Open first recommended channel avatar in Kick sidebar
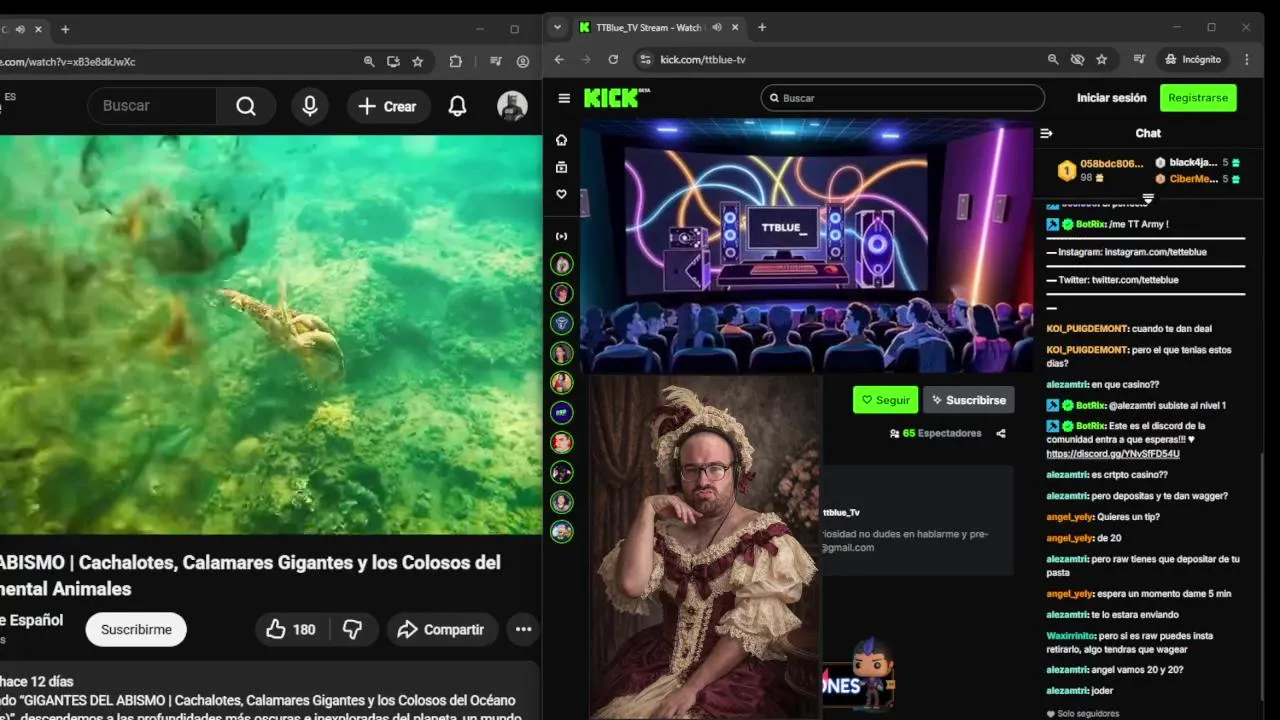Image resolution: width=1280 pixels, height=720 pixels. 562,264
